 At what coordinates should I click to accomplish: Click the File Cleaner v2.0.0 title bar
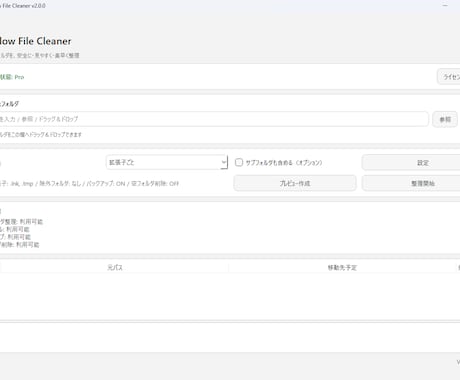[x=23, y=6]
